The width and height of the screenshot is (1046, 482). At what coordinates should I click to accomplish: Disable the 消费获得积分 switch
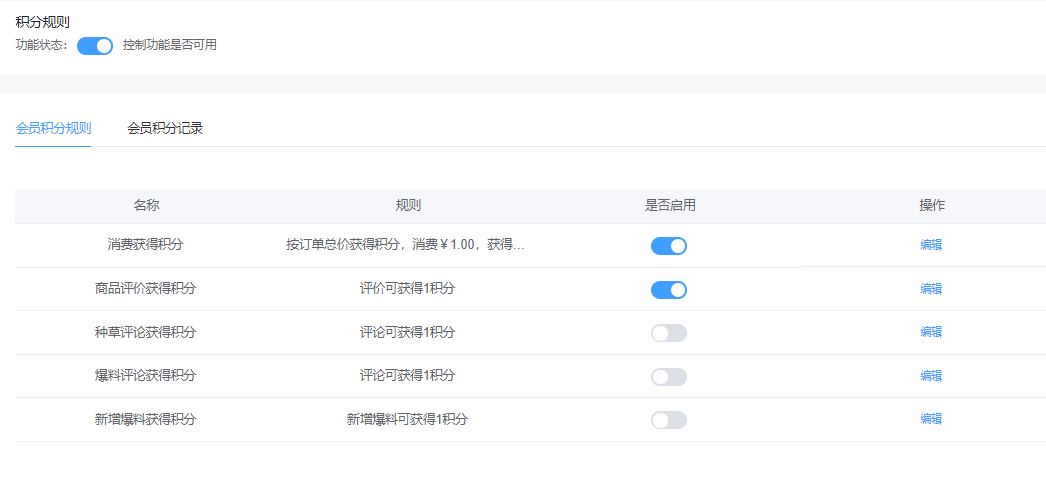(668, 246)
